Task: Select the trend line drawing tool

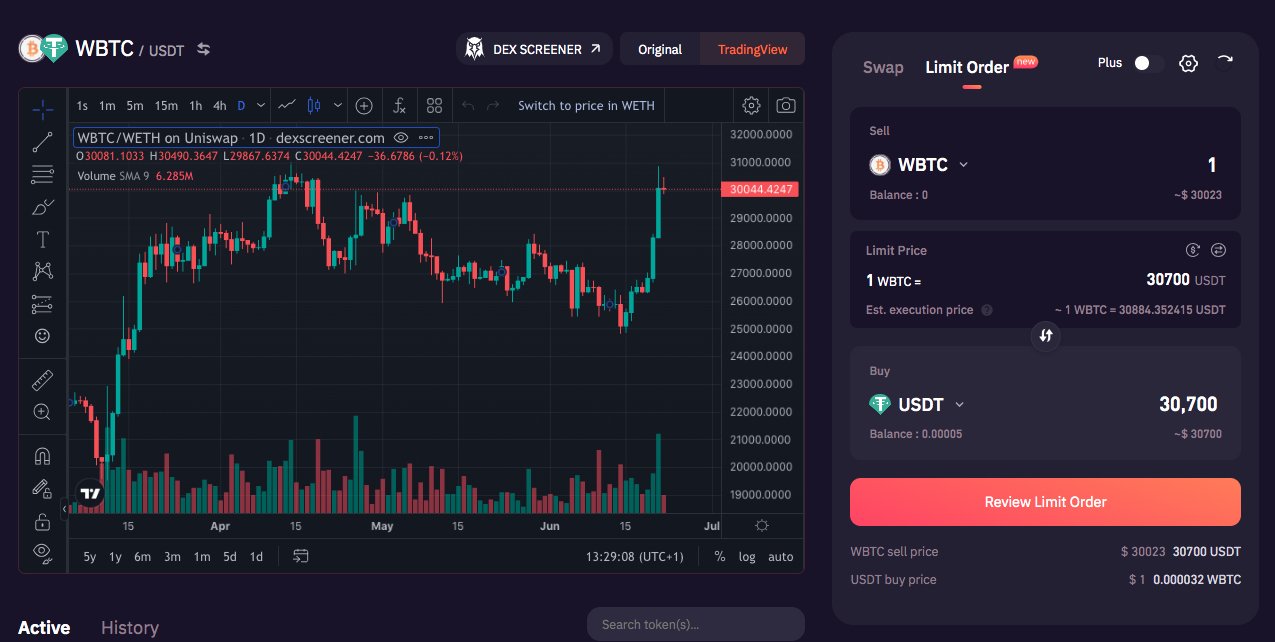Action: [42, 142]
